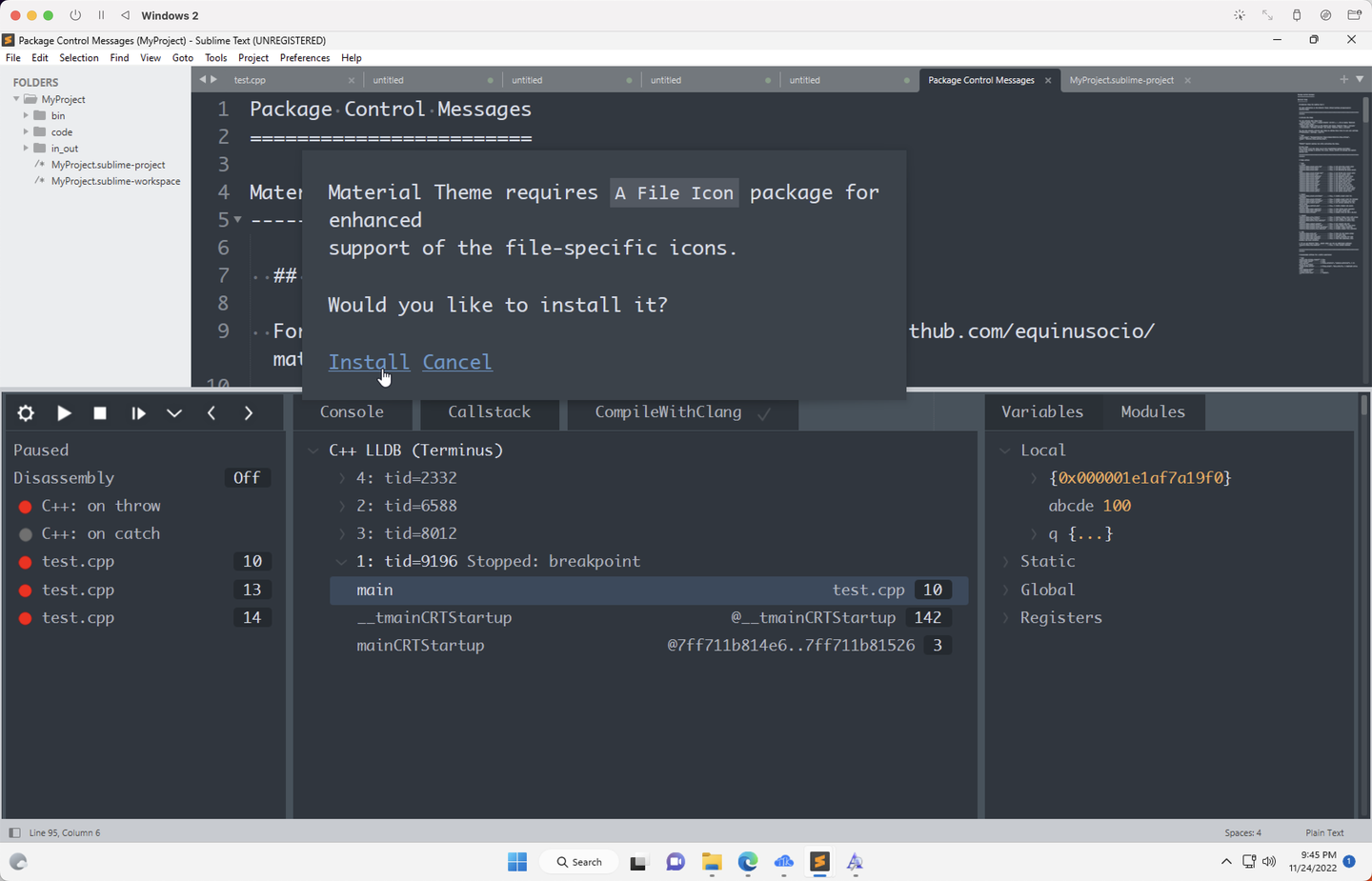Open the File menu
Image resolution: width=1372 pixels, height=881 pixels.
(13, 58)
